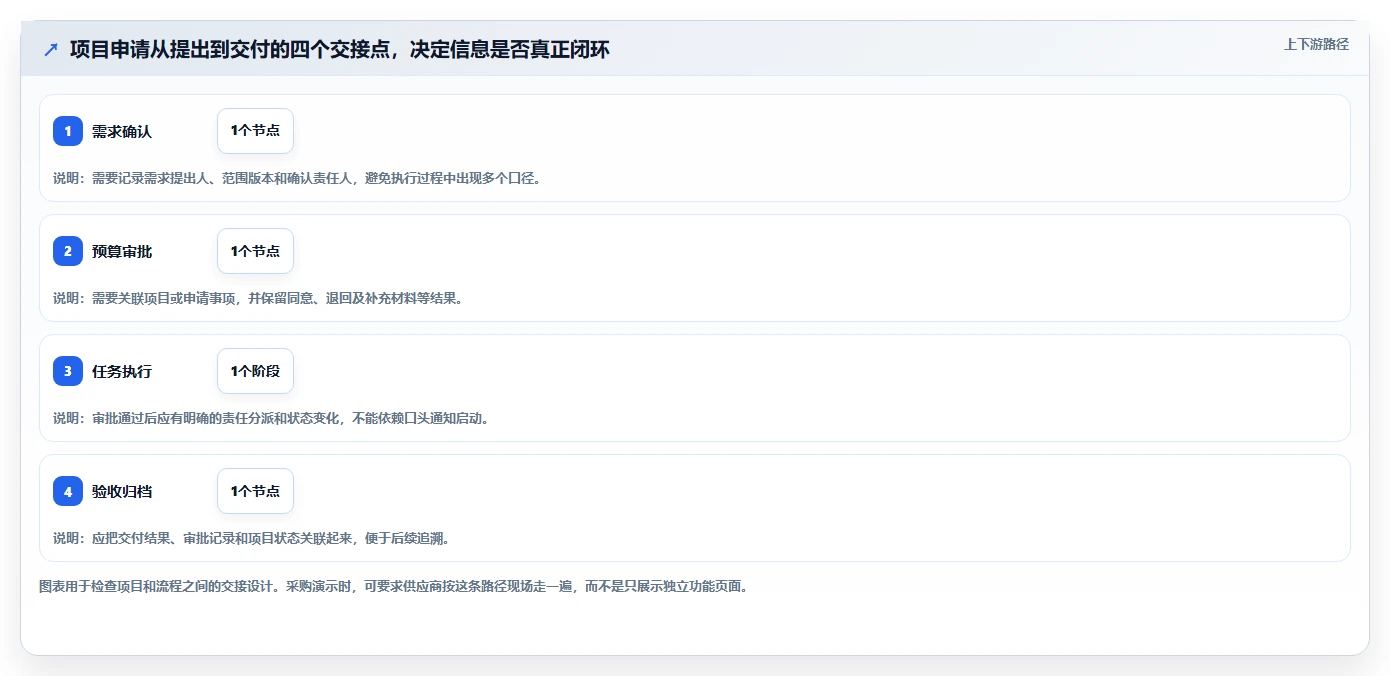Click the 1个节点 chip beside 需求确认
Screen dimensions: 1390x676
(255, 131)
